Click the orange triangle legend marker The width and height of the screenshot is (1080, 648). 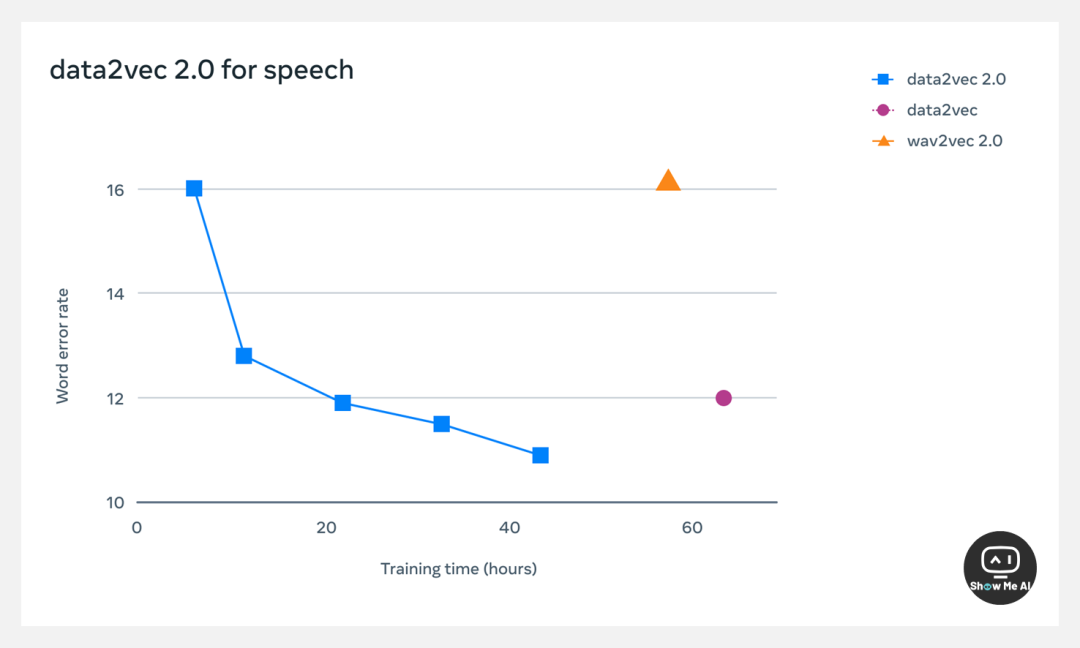pos(883,141)
